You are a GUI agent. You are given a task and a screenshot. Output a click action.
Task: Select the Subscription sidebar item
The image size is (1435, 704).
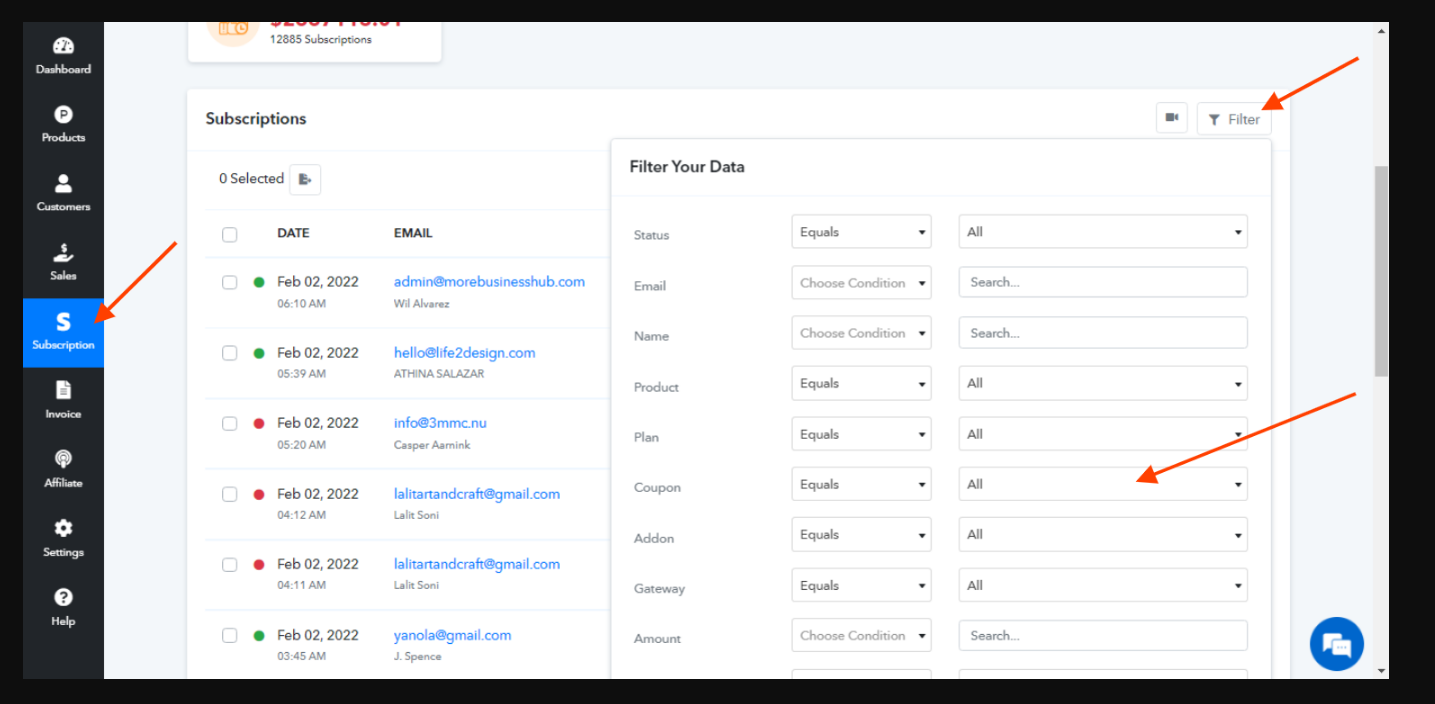(63, 333)
